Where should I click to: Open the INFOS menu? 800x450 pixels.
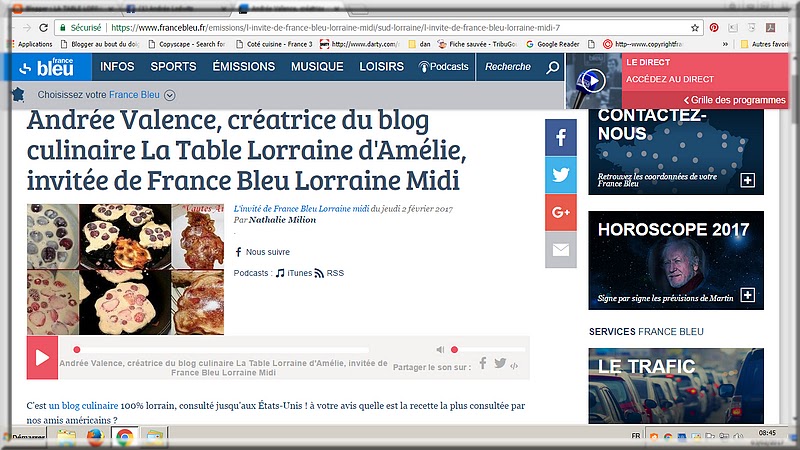[117, 67]
